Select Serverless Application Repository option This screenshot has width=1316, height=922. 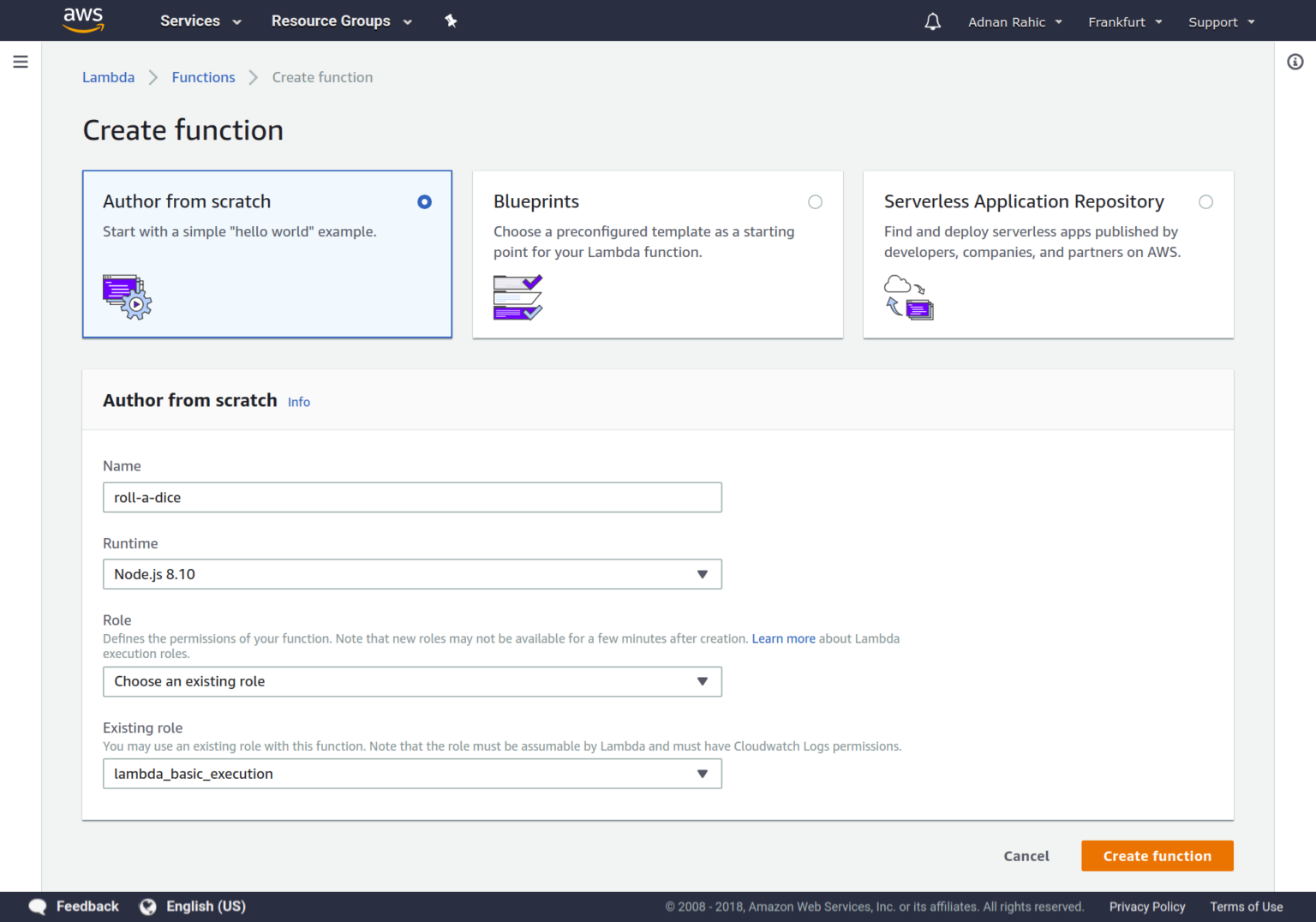point(1205,201)
